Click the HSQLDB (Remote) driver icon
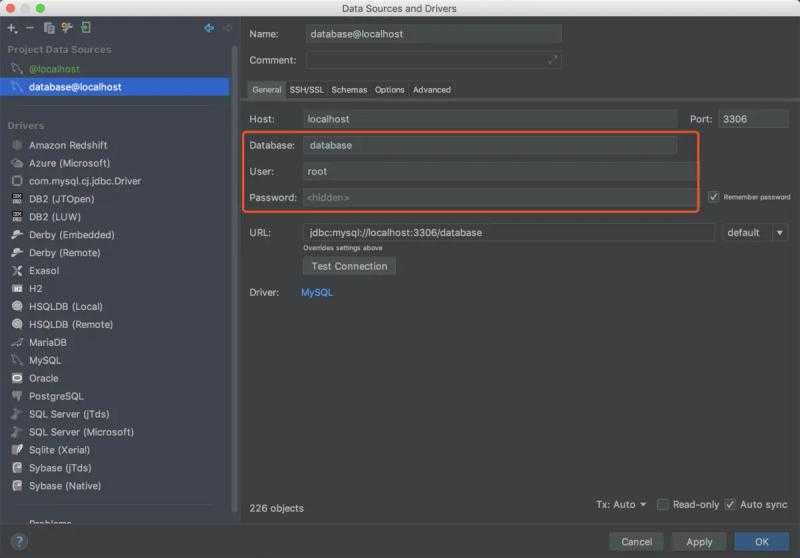 pyautogui.click(x=17, y=324)
